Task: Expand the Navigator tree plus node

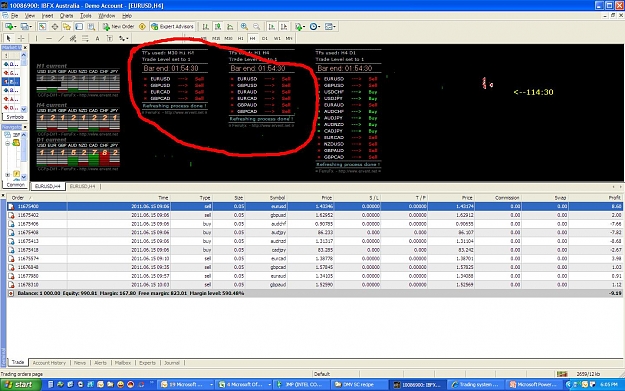Action: (8, 175)
